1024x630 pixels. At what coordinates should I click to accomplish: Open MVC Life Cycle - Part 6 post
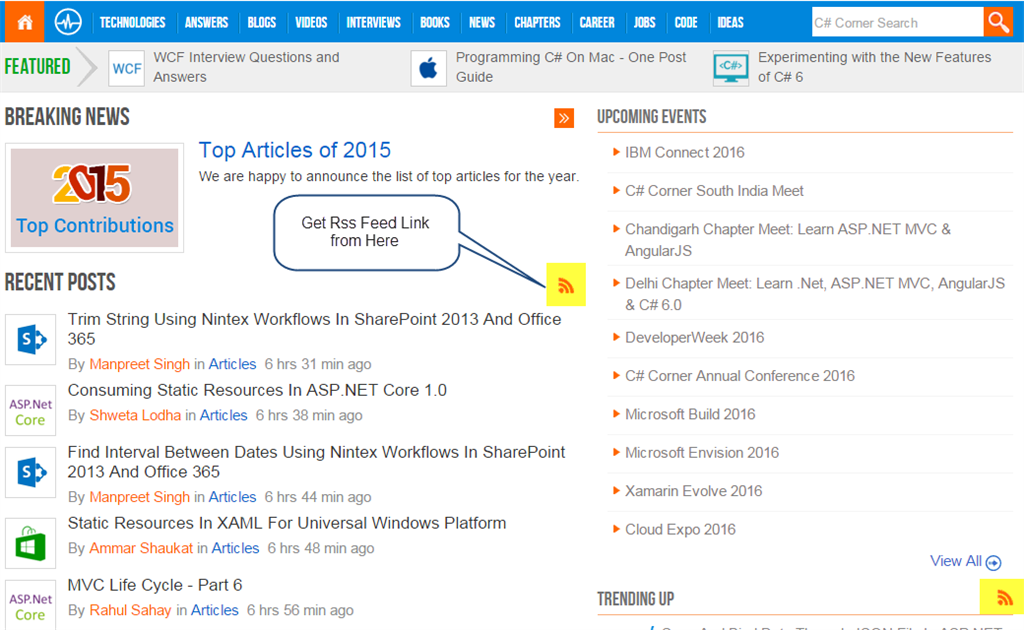pos(155,585)
